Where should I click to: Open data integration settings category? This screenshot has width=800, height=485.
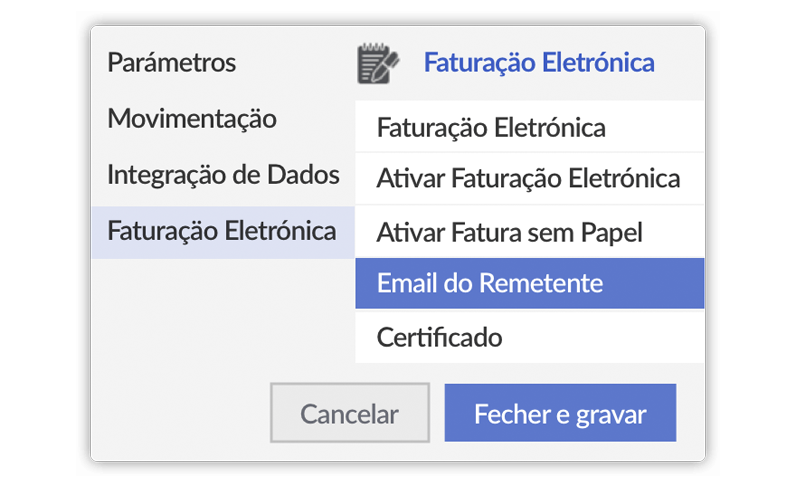(x=223, y=175)
